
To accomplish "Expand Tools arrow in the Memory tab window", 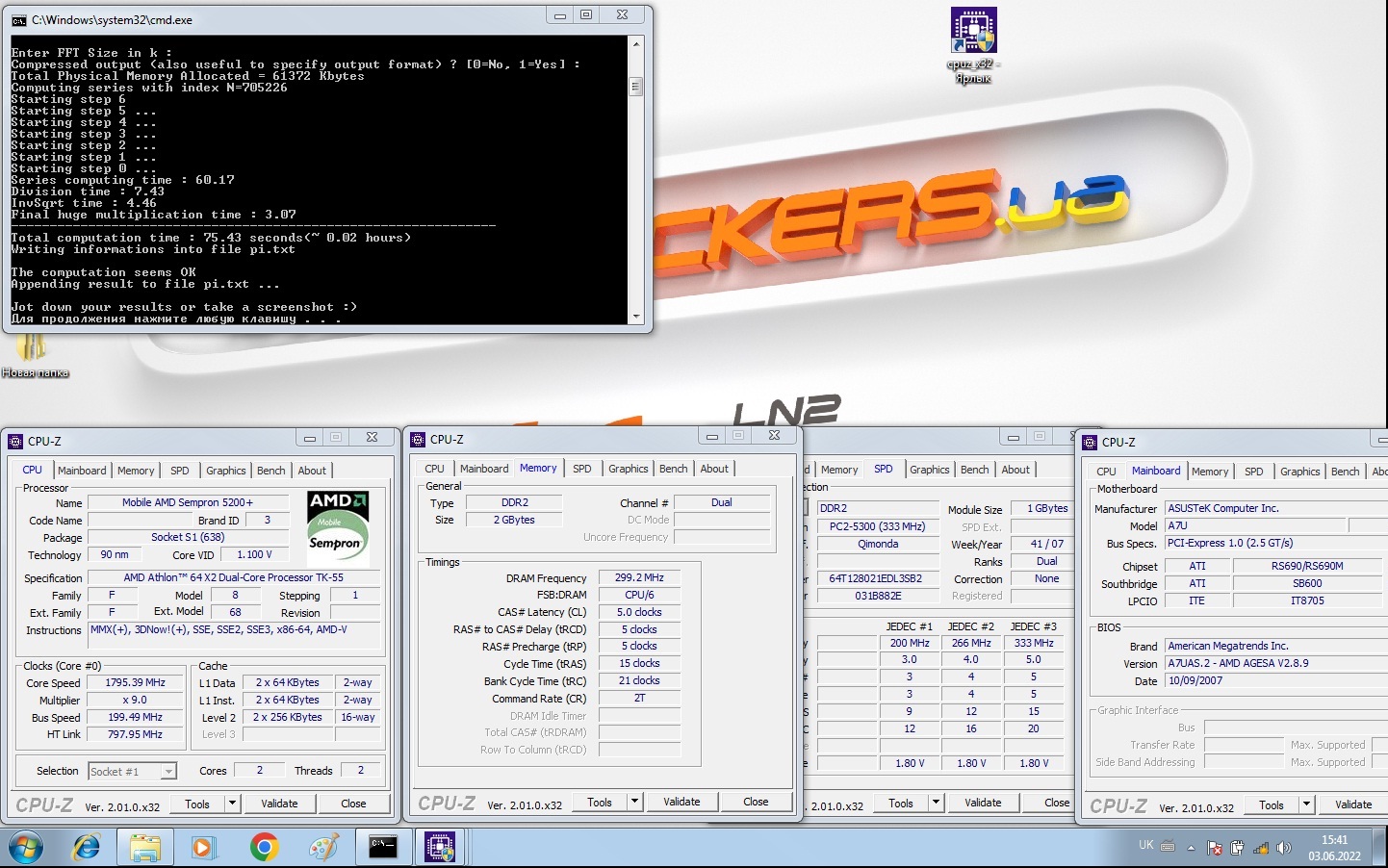I will click(634, 802).
